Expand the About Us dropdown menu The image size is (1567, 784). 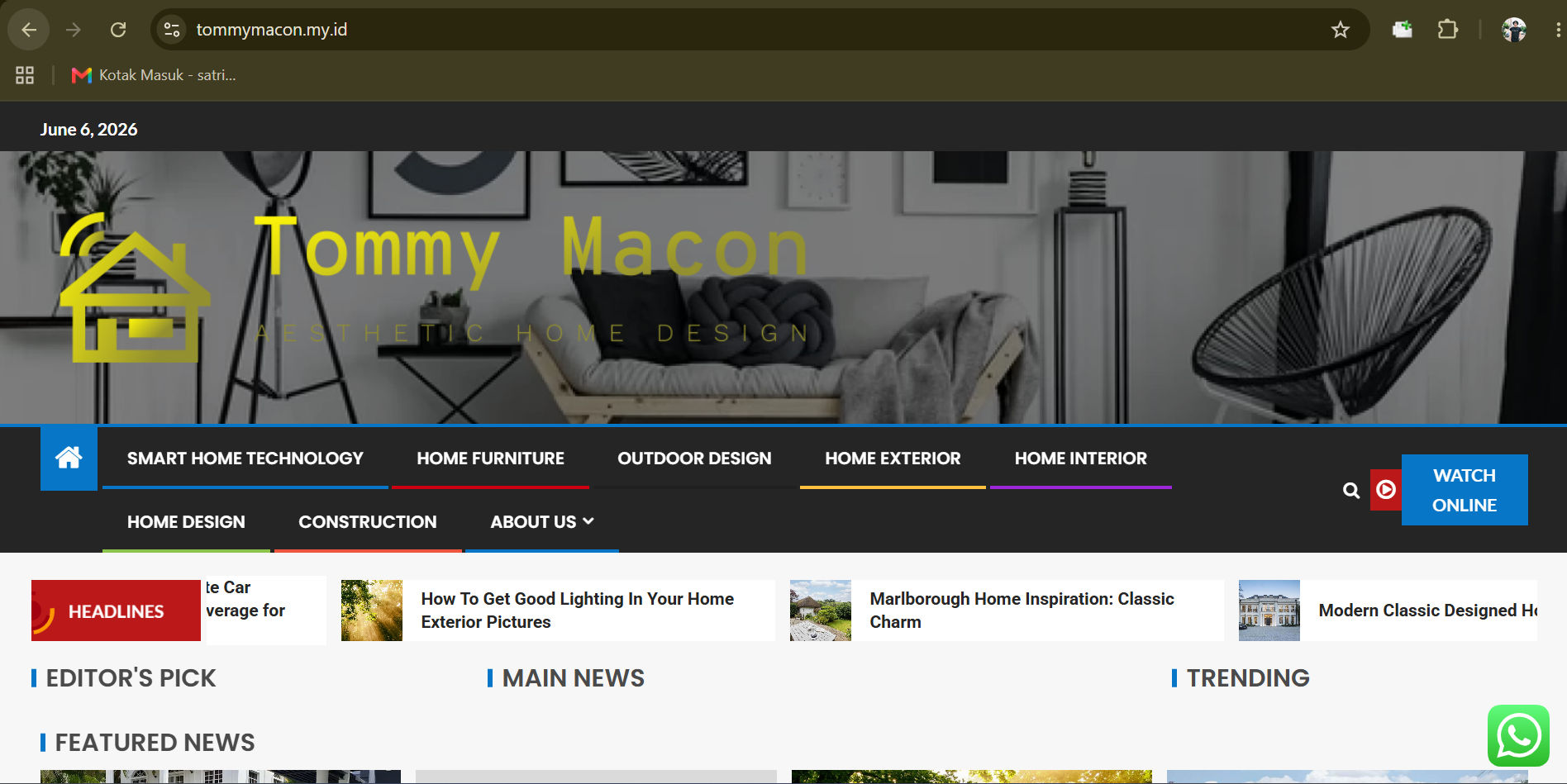coord(542,522)
